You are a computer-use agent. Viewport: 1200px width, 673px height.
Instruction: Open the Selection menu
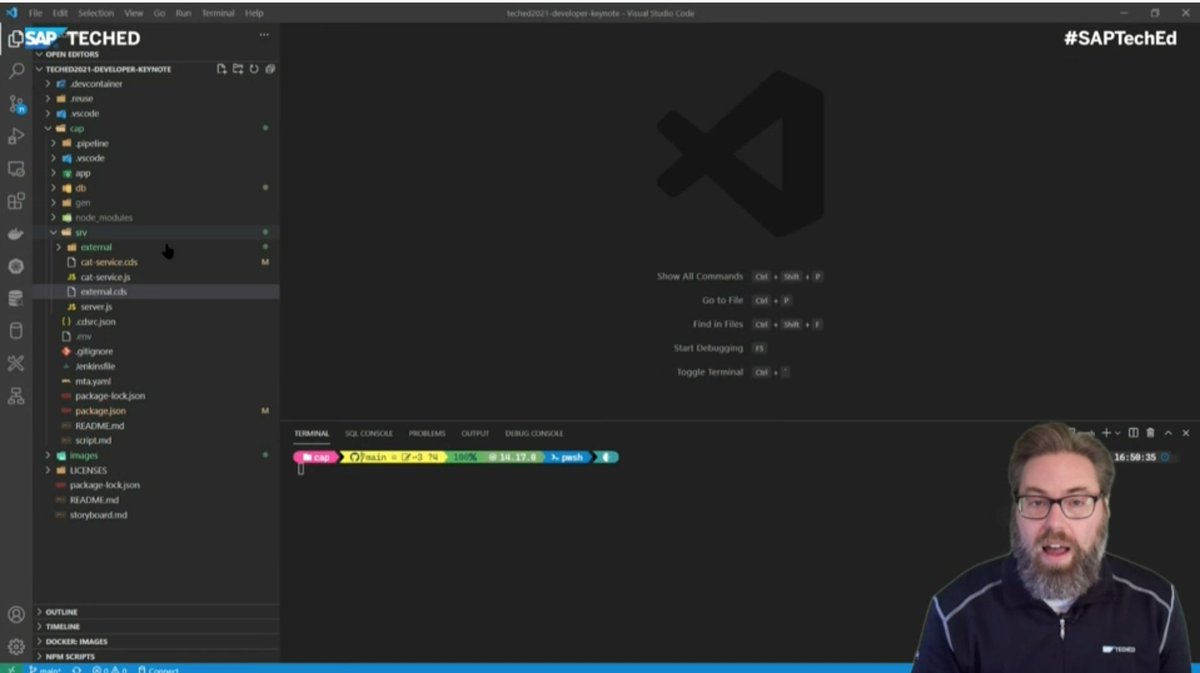96,13
